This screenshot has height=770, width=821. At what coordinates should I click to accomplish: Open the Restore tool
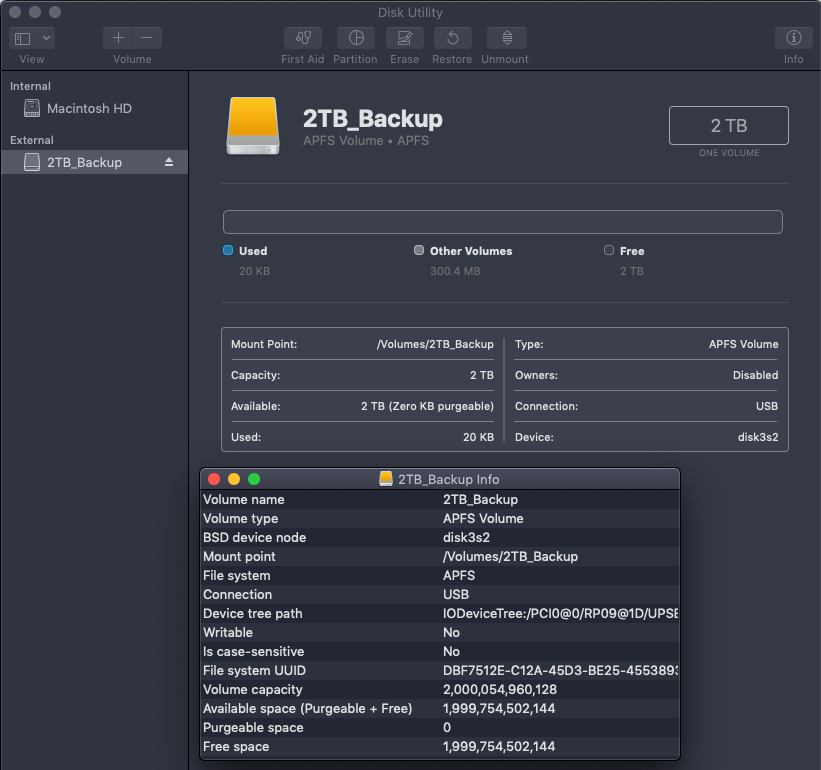(x=451, y=38)
